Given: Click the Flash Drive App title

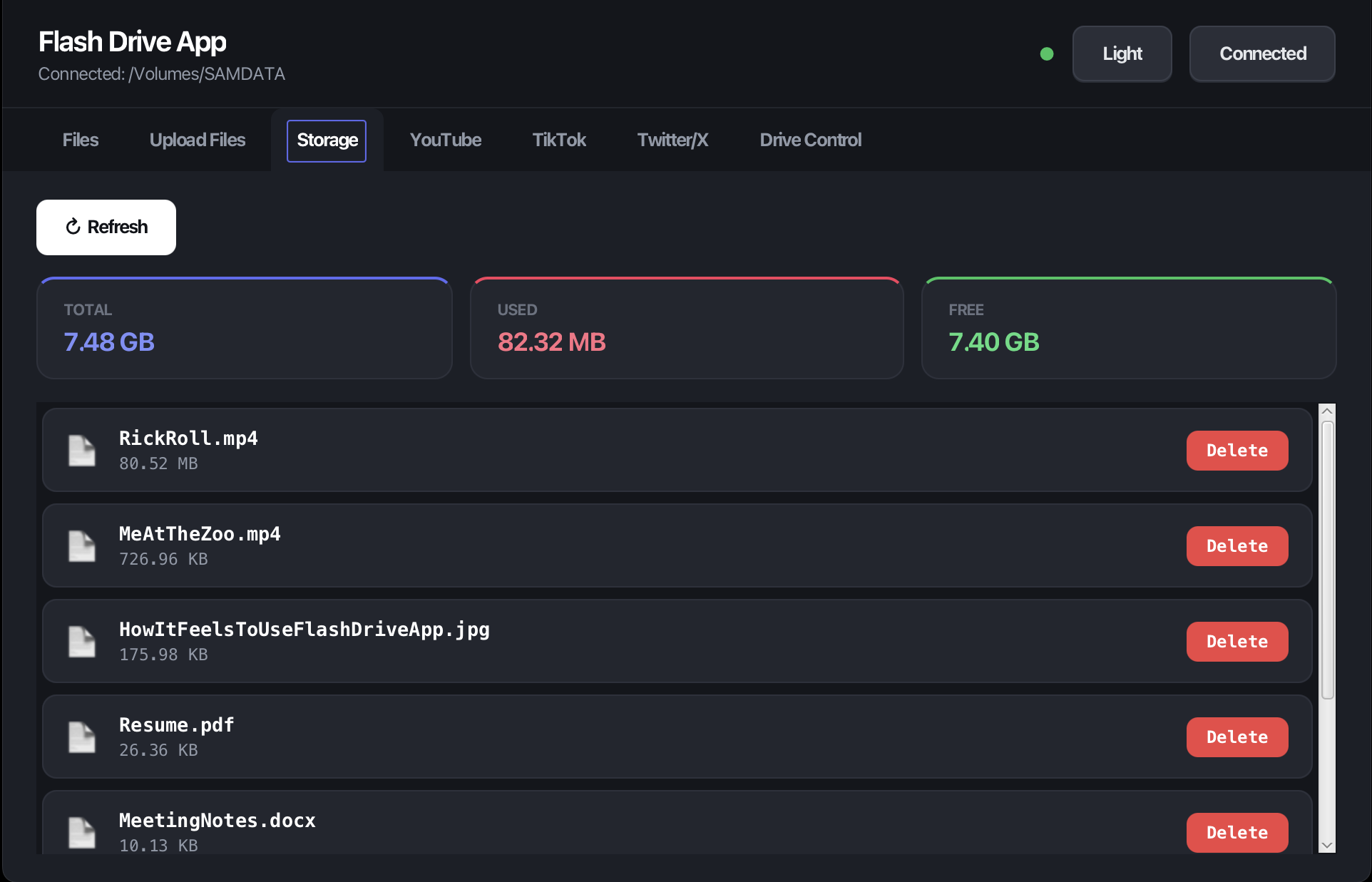Looking at the screenshot, I should 133,42.
